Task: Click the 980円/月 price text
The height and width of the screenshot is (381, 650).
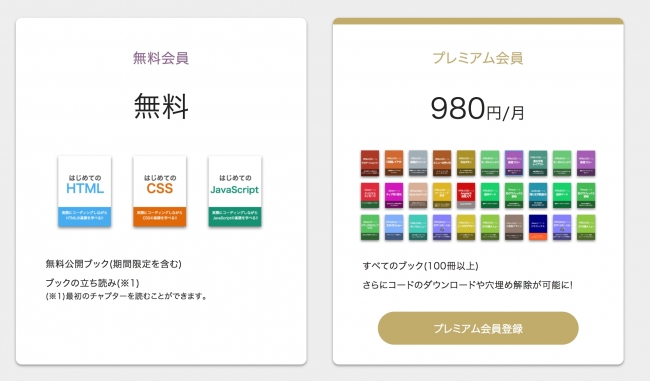Action: coord(478,109)
